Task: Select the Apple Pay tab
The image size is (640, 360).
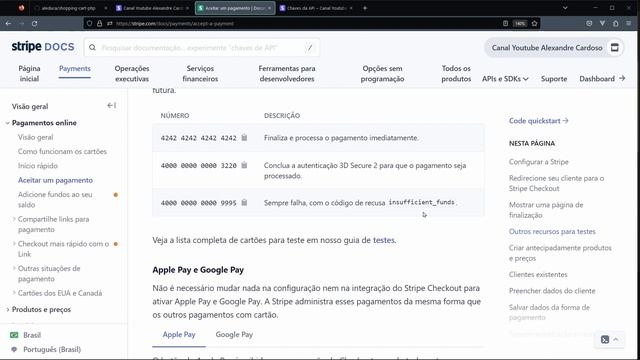Action: tap(179, 334)
